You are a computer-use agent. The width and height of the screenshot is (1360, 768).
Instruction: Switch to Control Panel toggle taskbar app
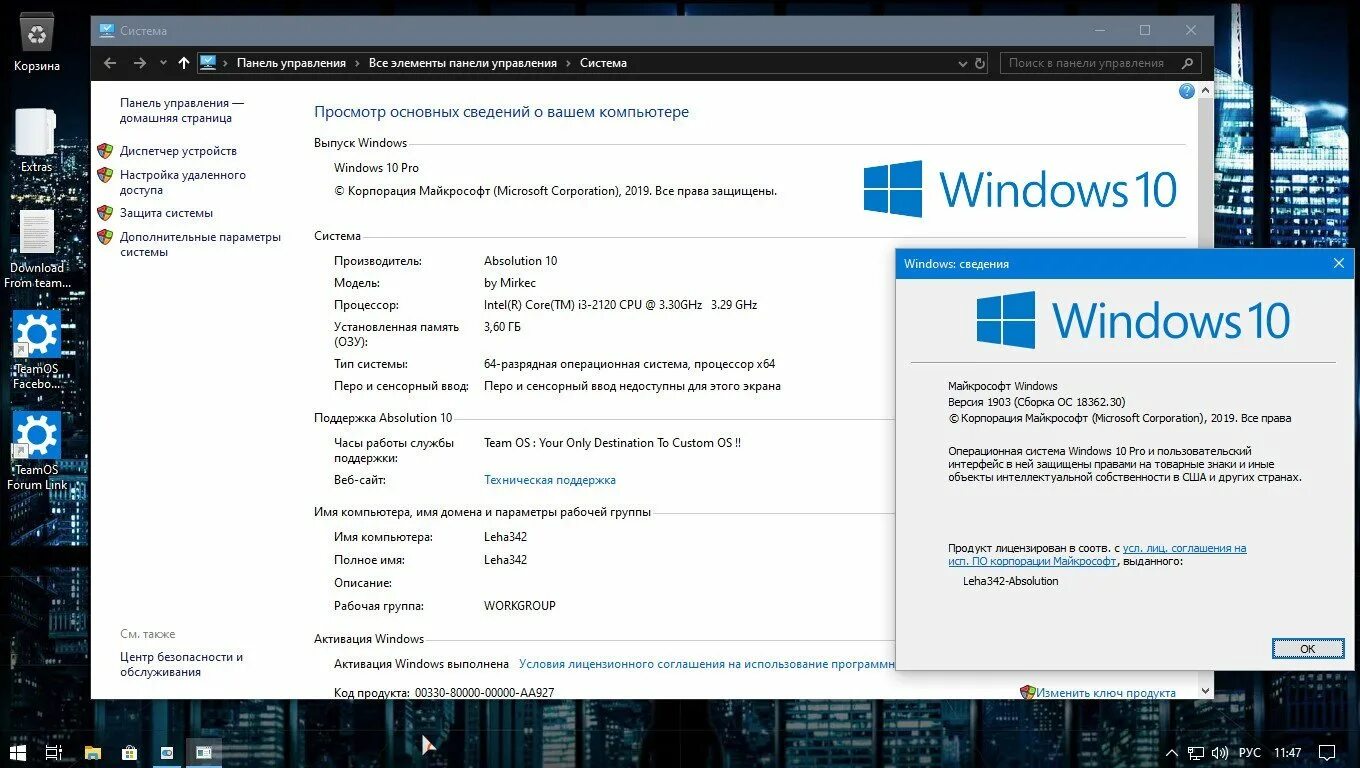point(166,751)
